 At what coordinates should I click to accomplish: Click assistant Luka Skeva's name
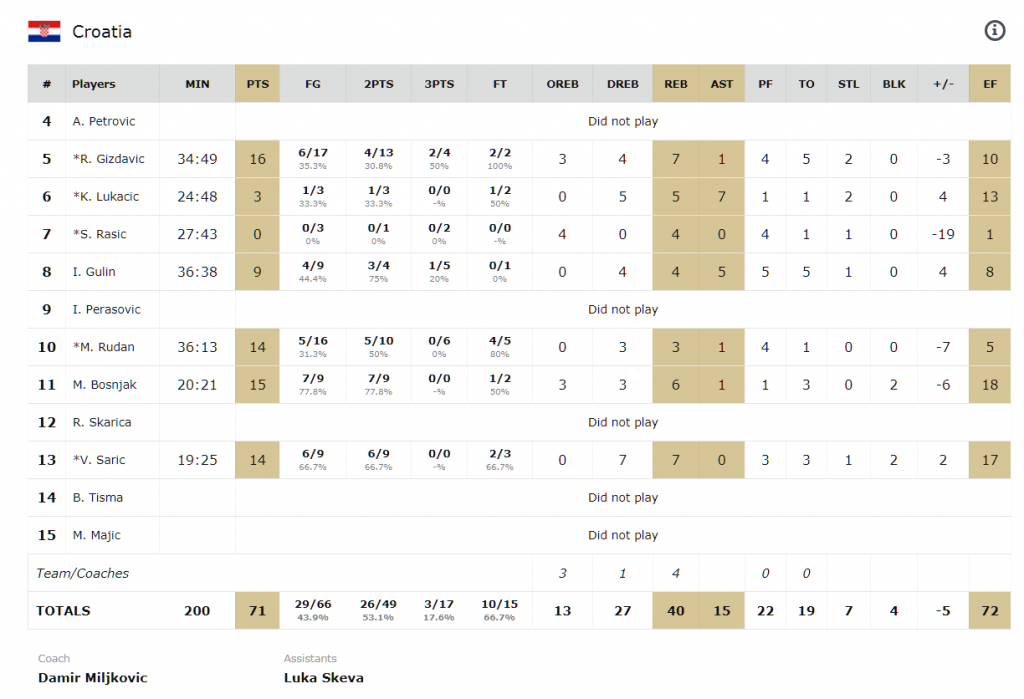[x=324, y=677]
